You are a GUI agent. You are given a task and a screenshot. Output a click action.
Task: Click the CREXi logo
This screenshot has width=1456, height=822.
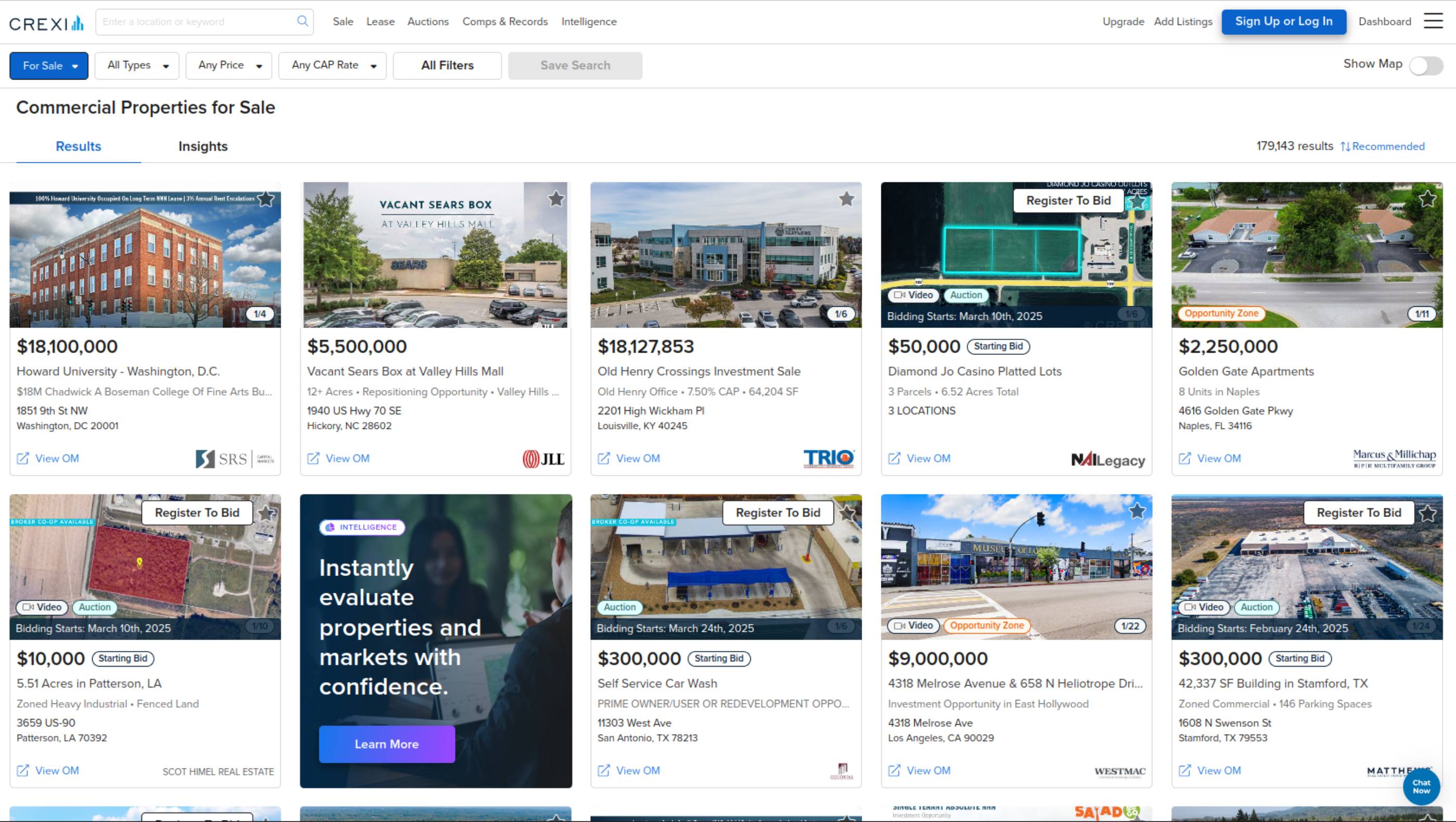click(x=46, y=22)
